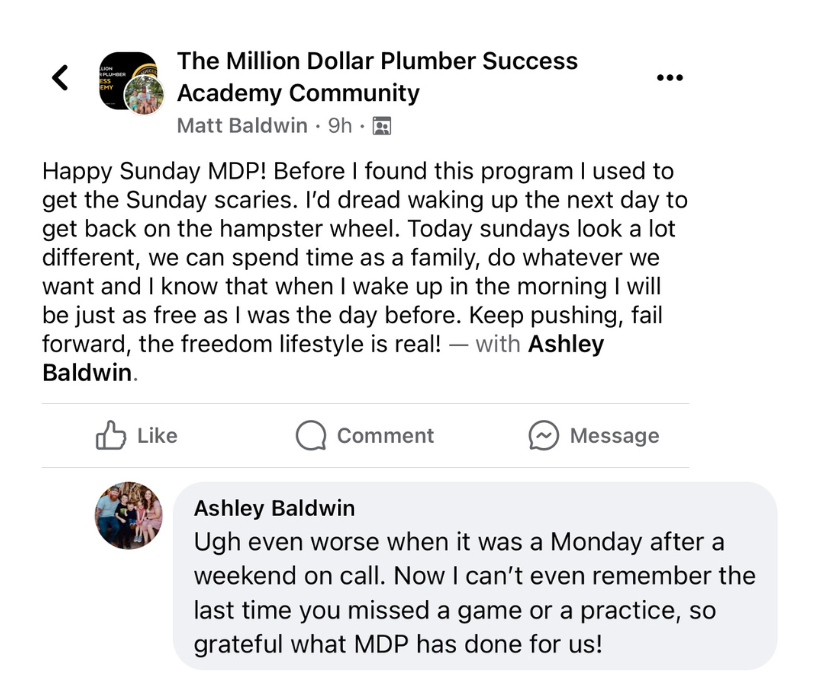The image size is (833, 696).
Task: Click the Messenger icon next to Message
Action: pyautogui.click(x=544, y=436)
